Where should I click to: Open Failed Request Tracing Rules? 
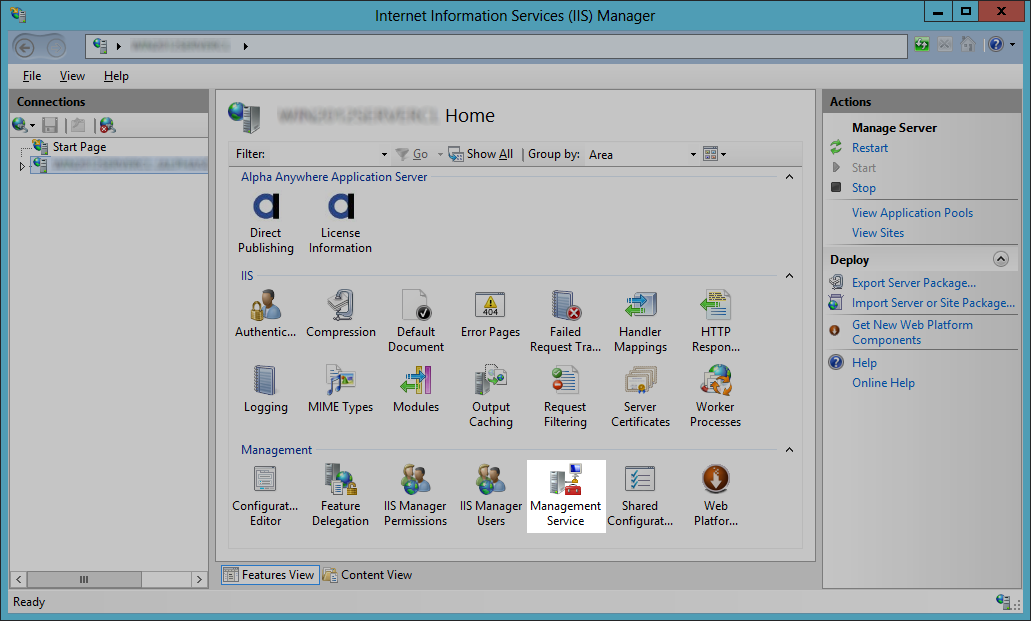coord(565,321)
